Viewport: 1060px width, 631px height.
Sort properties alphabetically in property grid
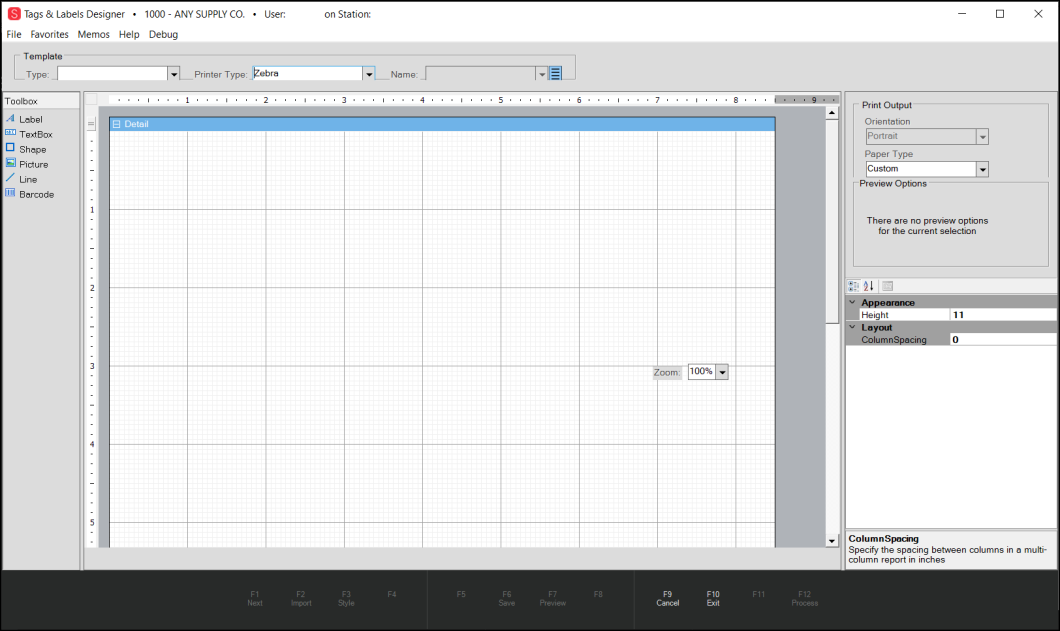[869, 286]
